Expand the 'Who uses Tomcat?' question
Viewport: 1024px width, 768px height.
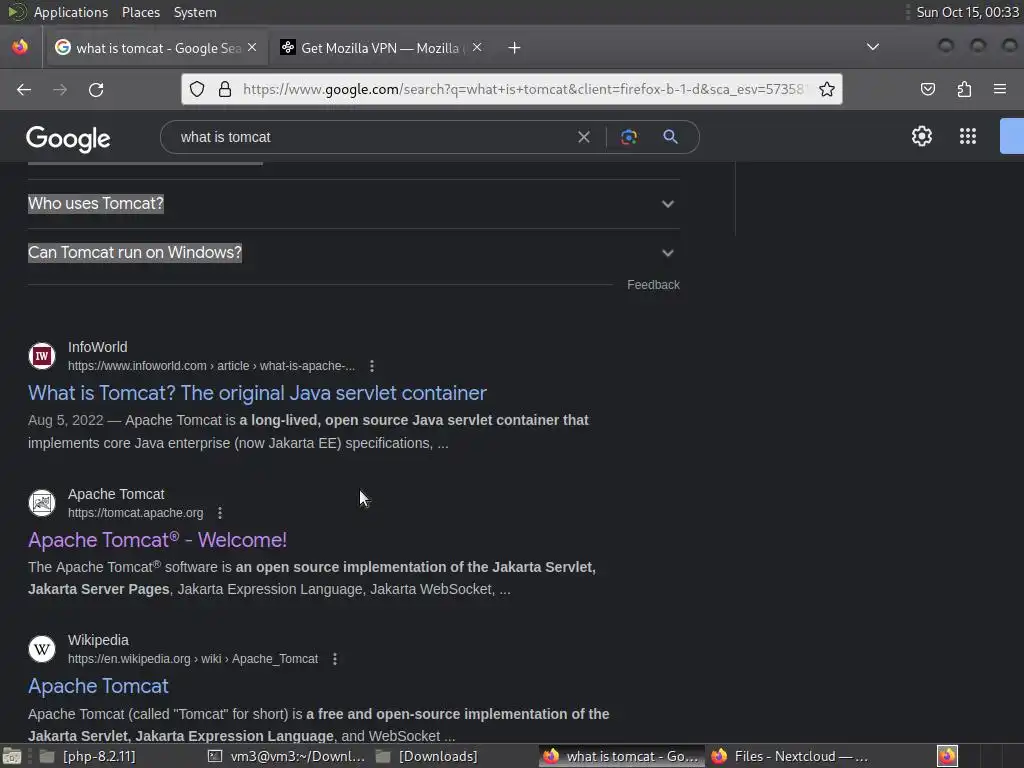coord(353,204)
